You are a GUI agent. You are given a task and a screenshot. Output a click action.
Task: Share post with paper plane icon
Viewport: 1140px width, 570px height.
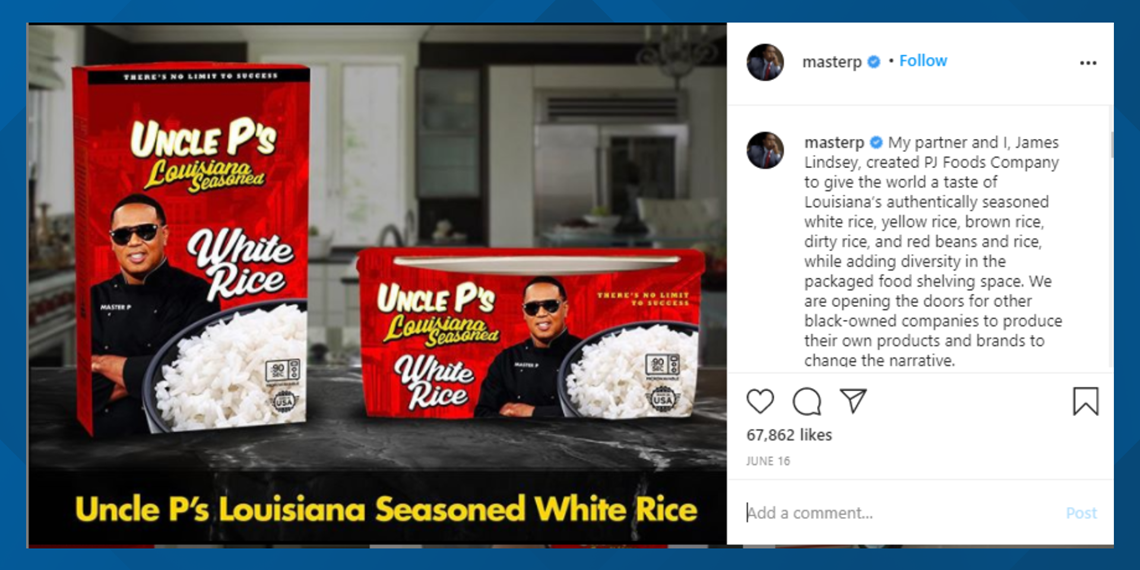point(853,401)
